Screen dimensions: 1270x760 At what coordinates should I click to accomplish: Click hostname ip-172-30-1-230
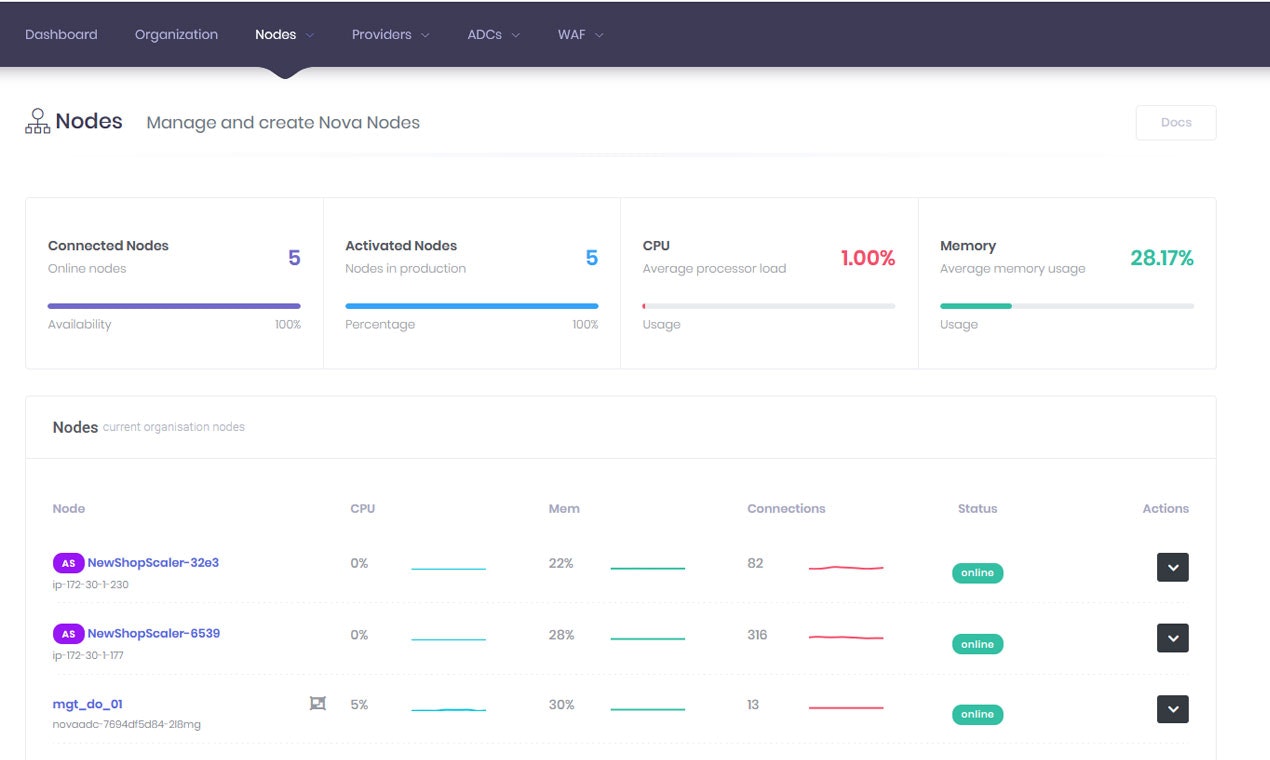click(91, 585)
